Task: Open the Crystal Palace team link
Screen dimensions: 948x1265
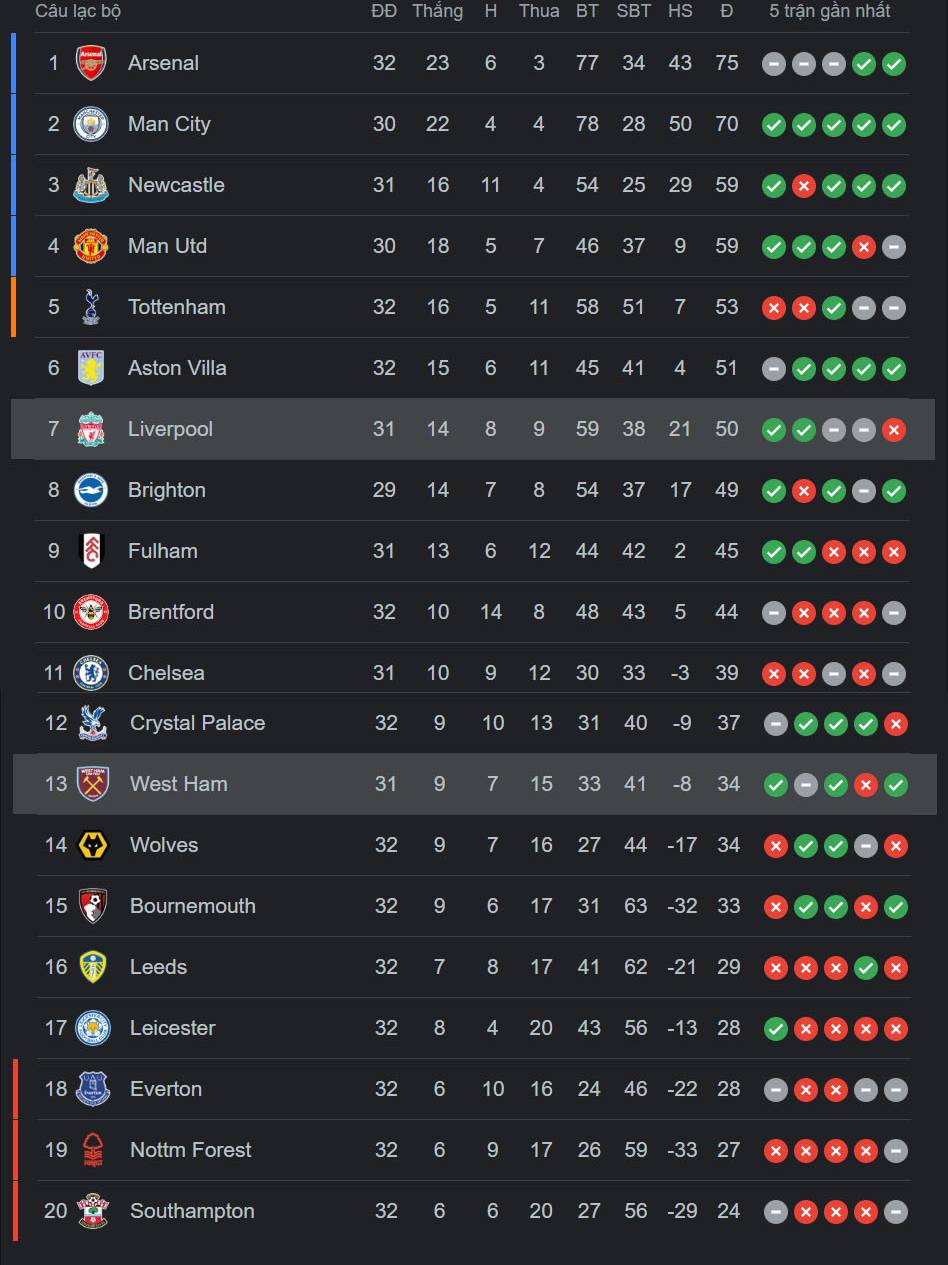Action: pyautogui.click(x=197, y=723)
